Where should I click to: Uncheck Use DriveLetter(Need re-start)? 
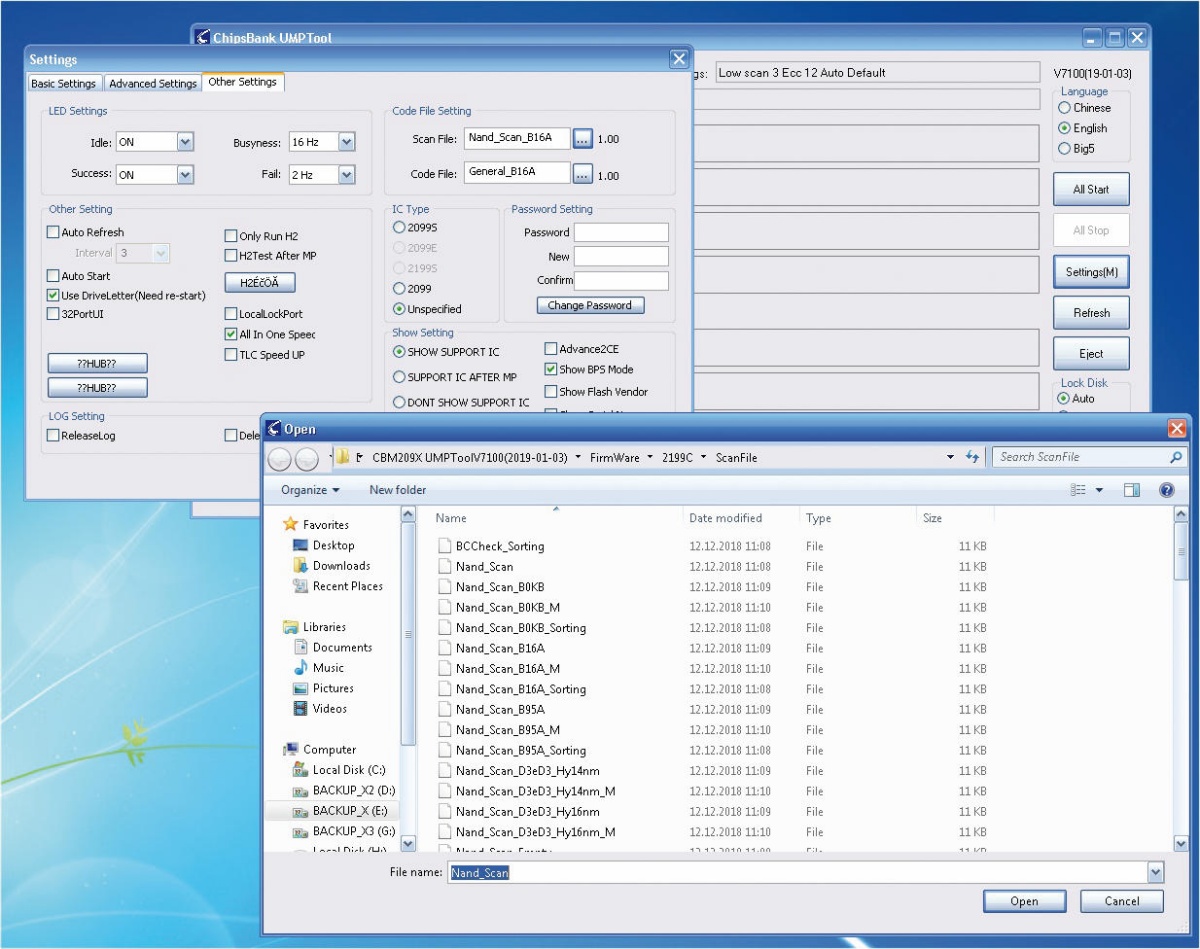pos(53,295)
